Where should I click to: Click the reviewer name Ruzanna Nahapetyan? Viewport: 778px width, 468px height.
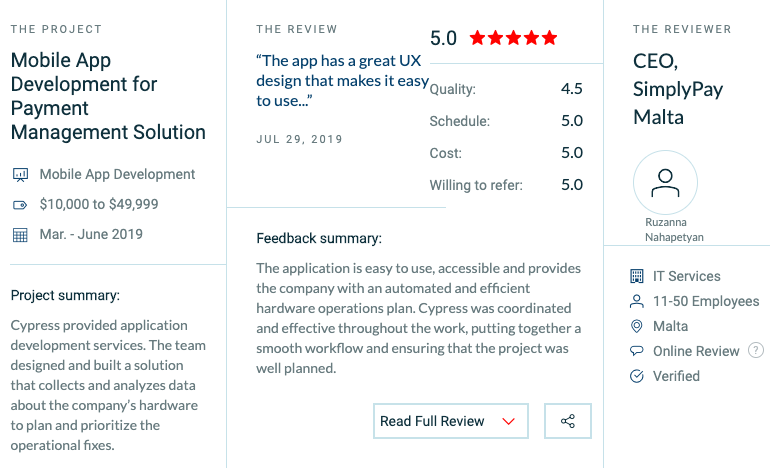[665, 229]
